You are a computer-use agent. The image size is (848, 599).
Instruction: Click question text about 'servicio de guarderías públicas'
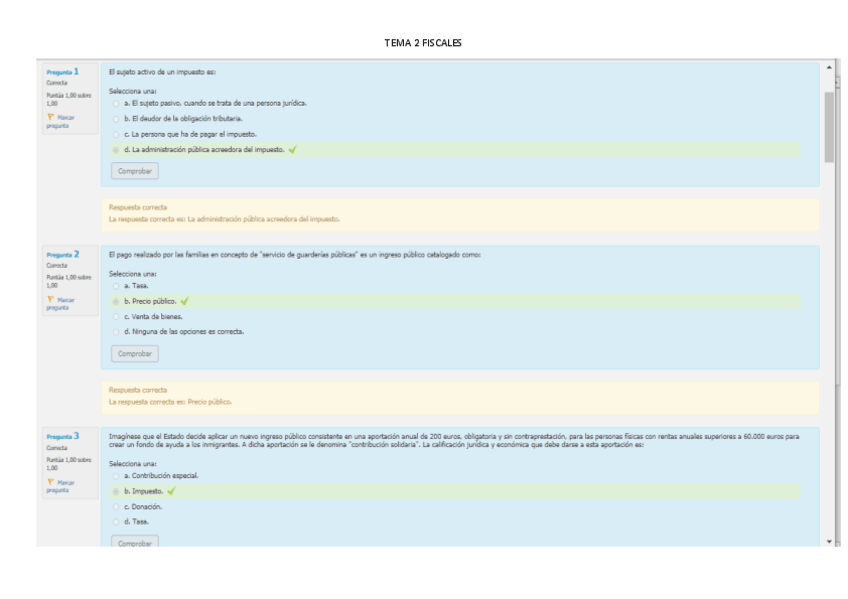click(x=295, y=255)
